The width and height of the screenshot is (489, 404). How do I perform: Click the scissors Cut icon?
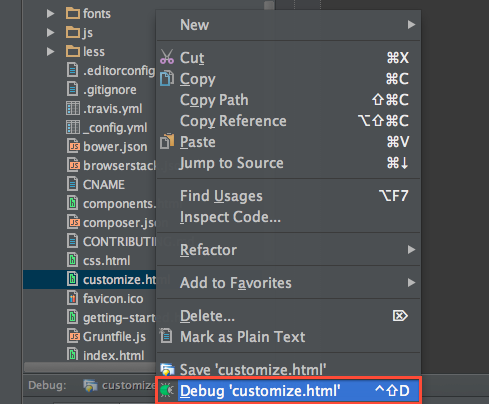click(167, 57)
